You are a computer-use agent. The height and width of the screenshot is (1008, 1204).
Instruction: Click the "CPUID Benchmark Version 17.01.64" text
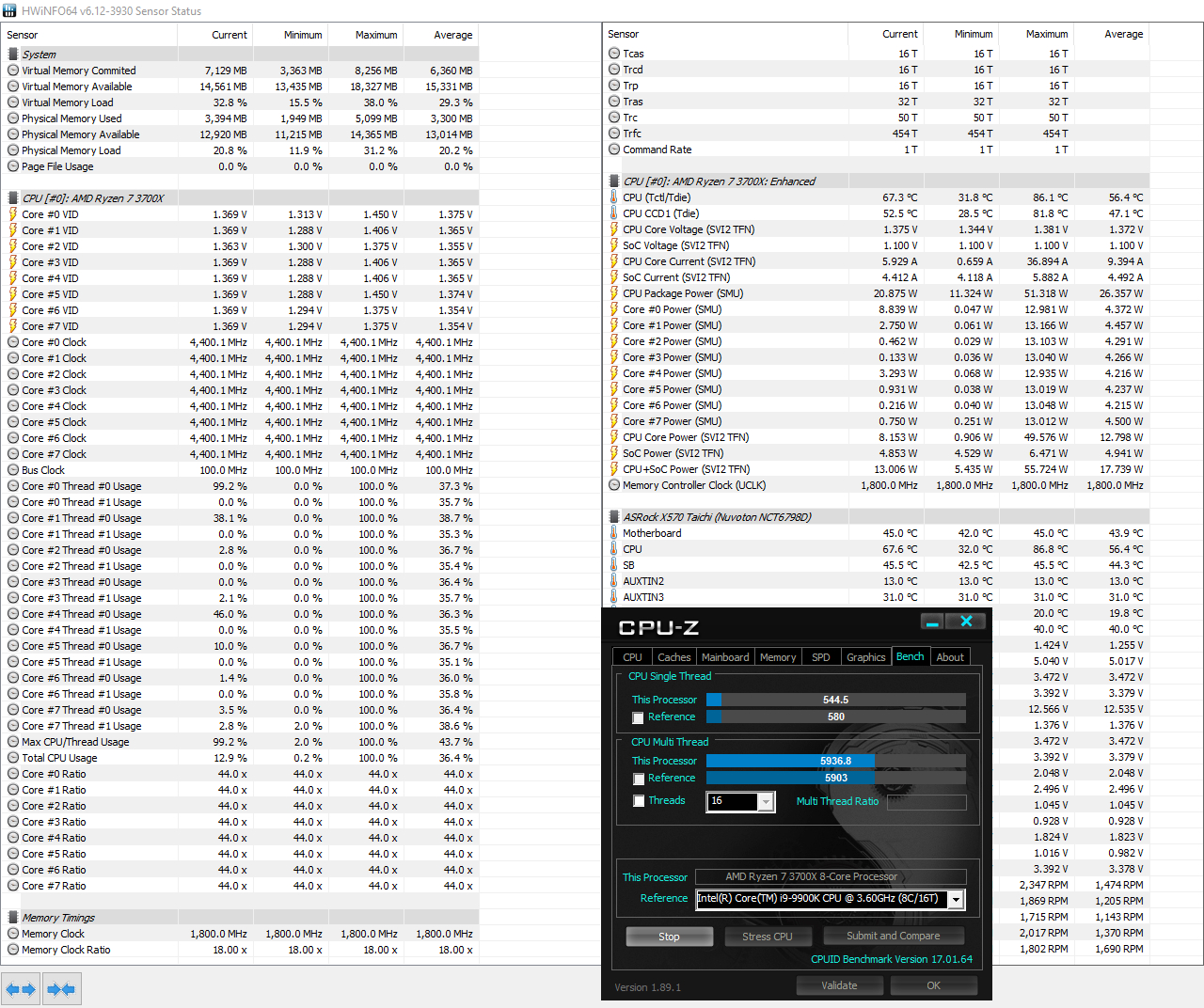[x=892, y=959]
